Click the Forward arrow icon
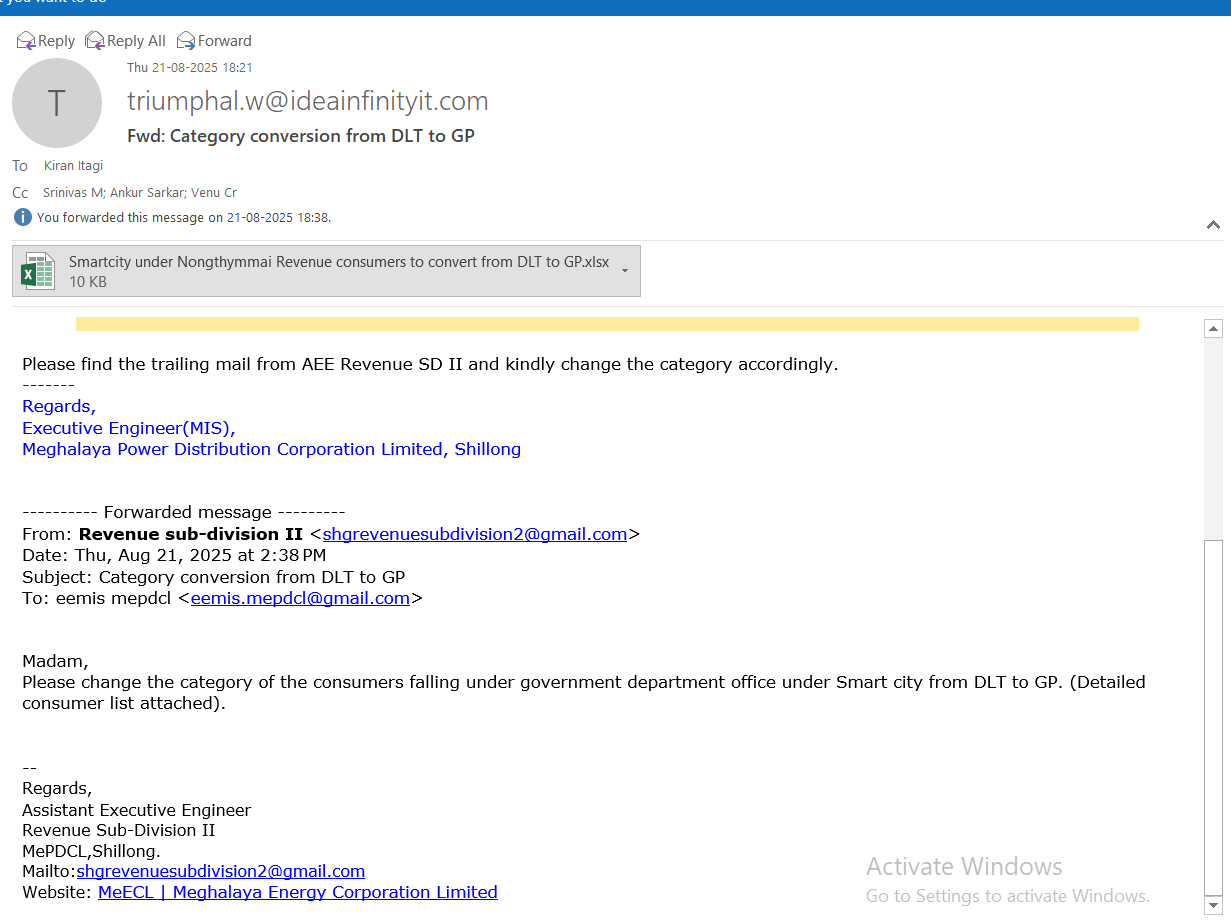Screen dimensions: 1231x921 [186, 40]
